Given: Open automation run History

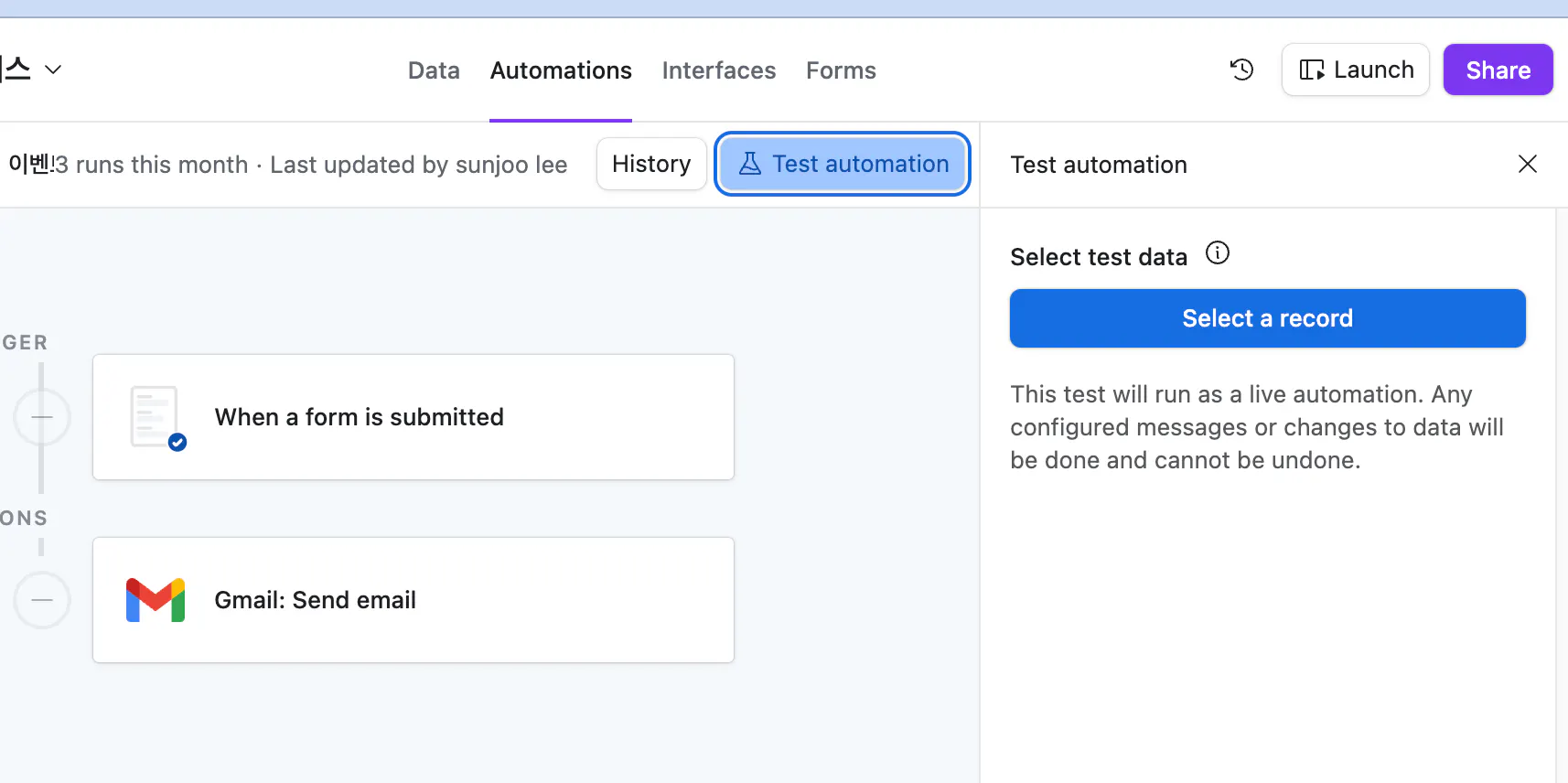Looking at the screenshot, I should pos(651,164).
